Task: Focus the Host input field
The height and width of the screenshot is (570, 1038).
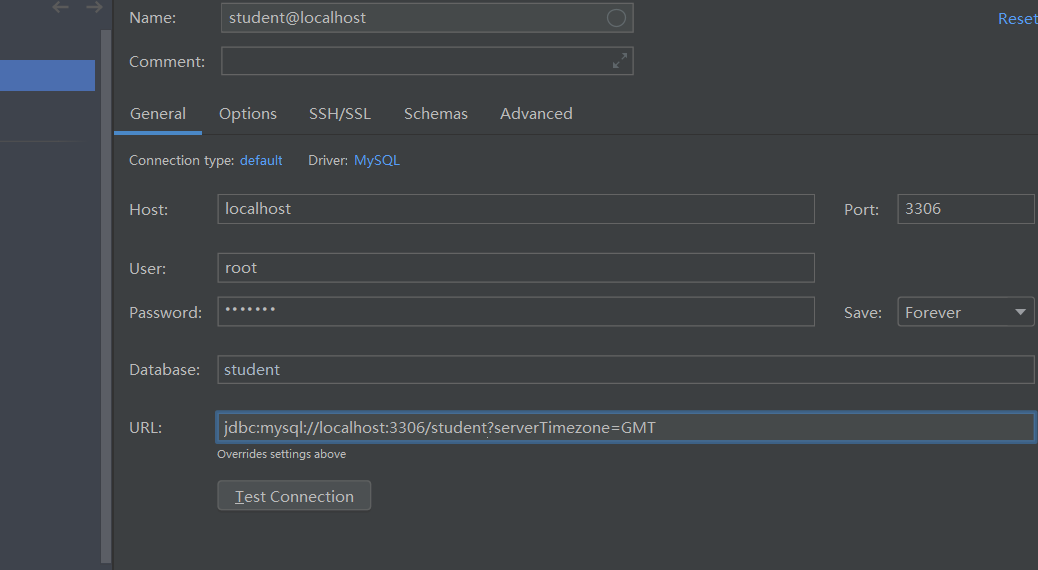Action: [x=516, y=209]
